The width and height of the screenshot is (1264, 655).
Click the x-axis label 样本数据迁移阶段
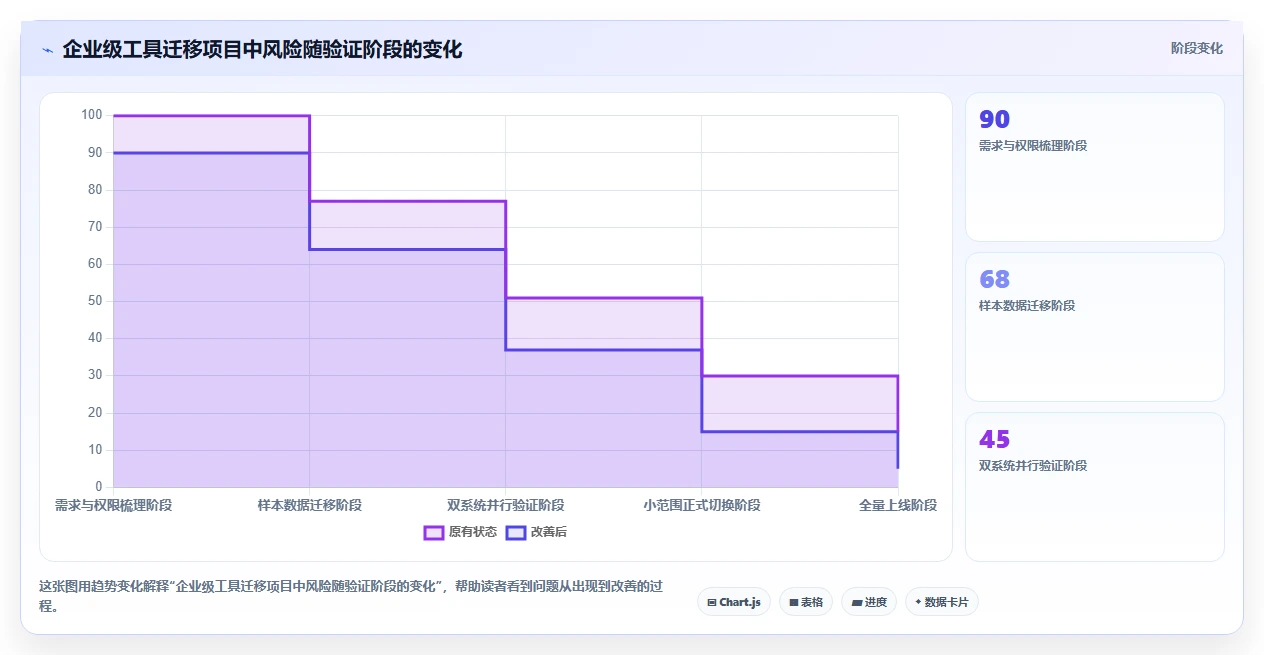310,505
